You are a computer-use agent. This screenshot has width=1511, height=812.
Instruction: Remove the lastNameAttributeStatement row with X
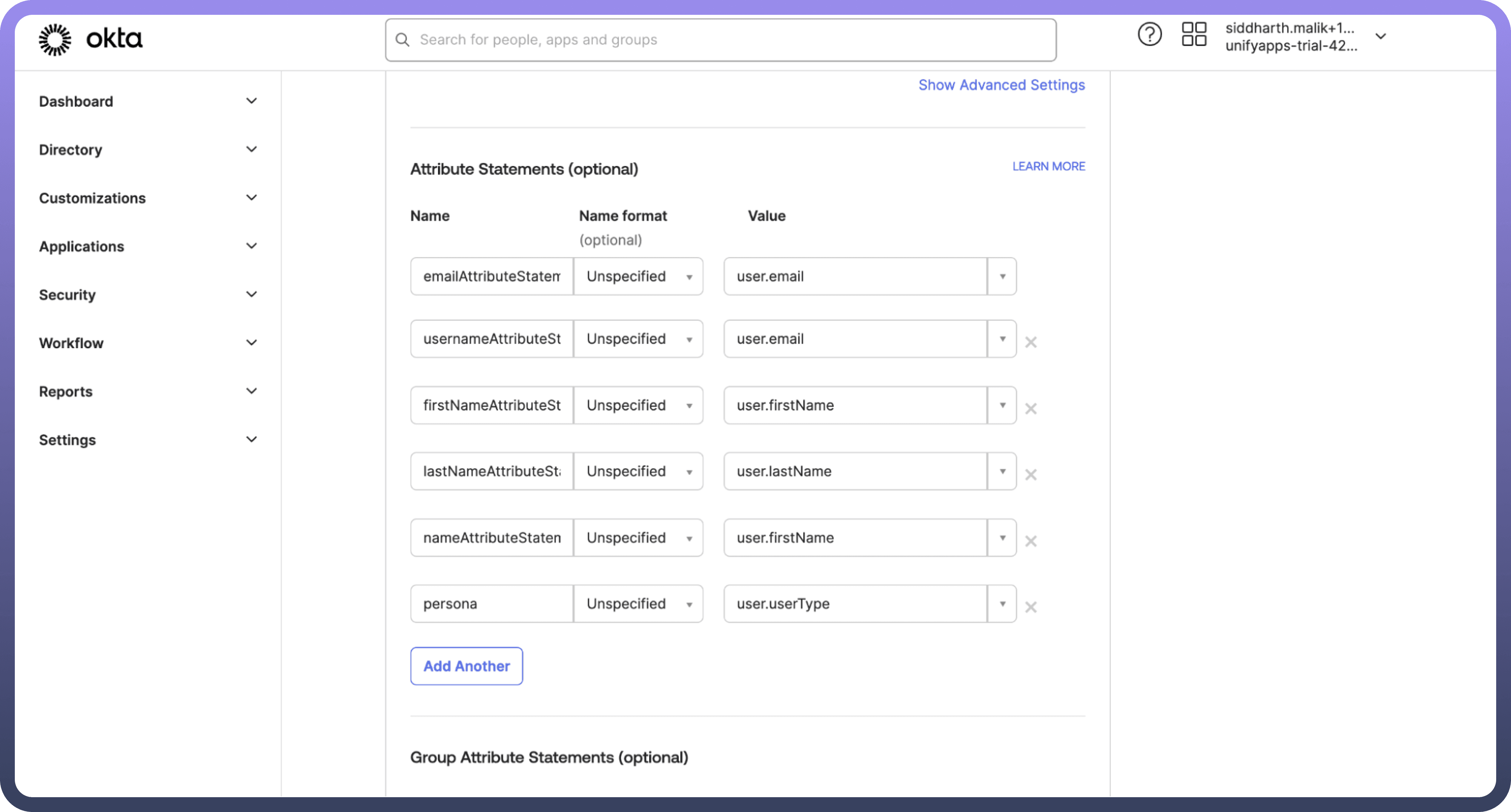1030,474
